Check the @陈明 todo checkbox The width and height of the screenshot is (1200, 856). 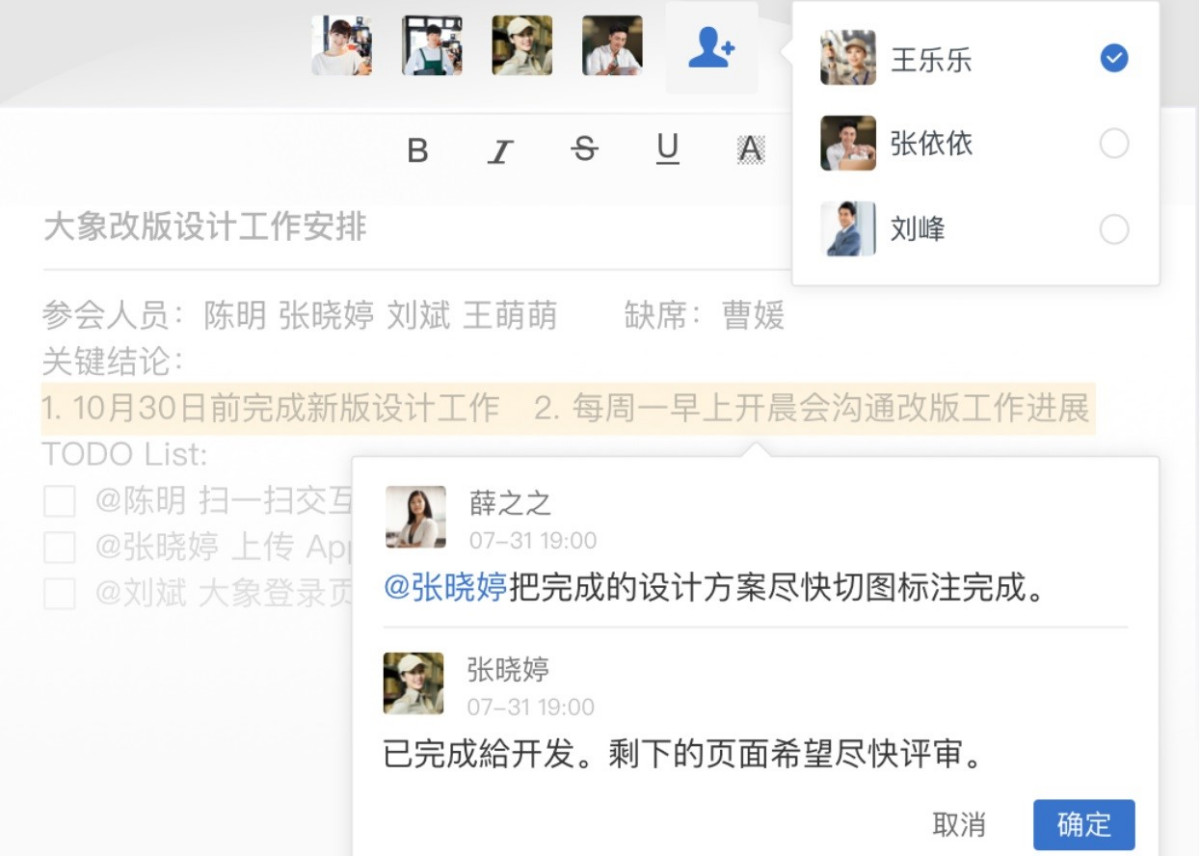(59, 501)
